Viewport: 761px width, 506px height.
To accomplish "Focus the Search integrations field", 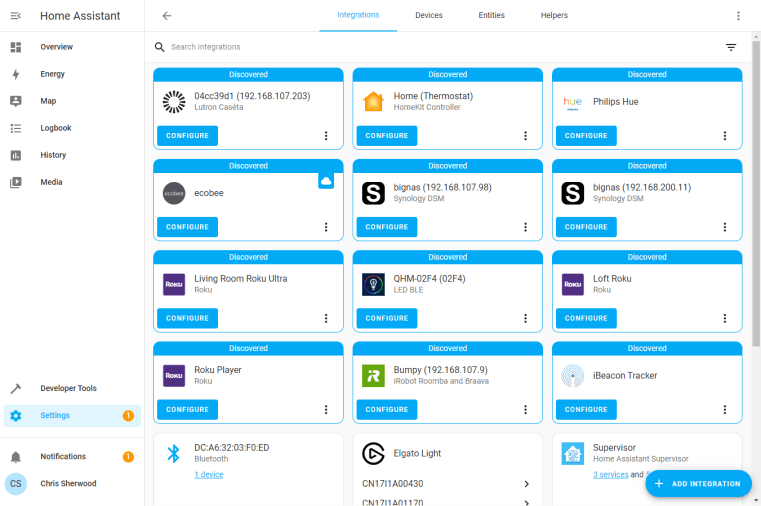I will pyautogui.click(x=437, y=47).
